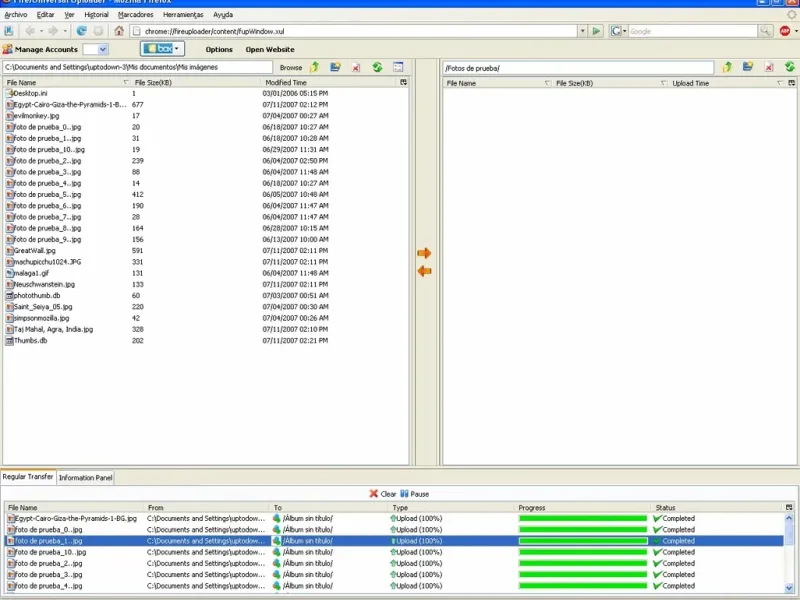Open the Archivo menu
Image resolution: width=800 pixels, height=600 pixels.
[16, 15]
